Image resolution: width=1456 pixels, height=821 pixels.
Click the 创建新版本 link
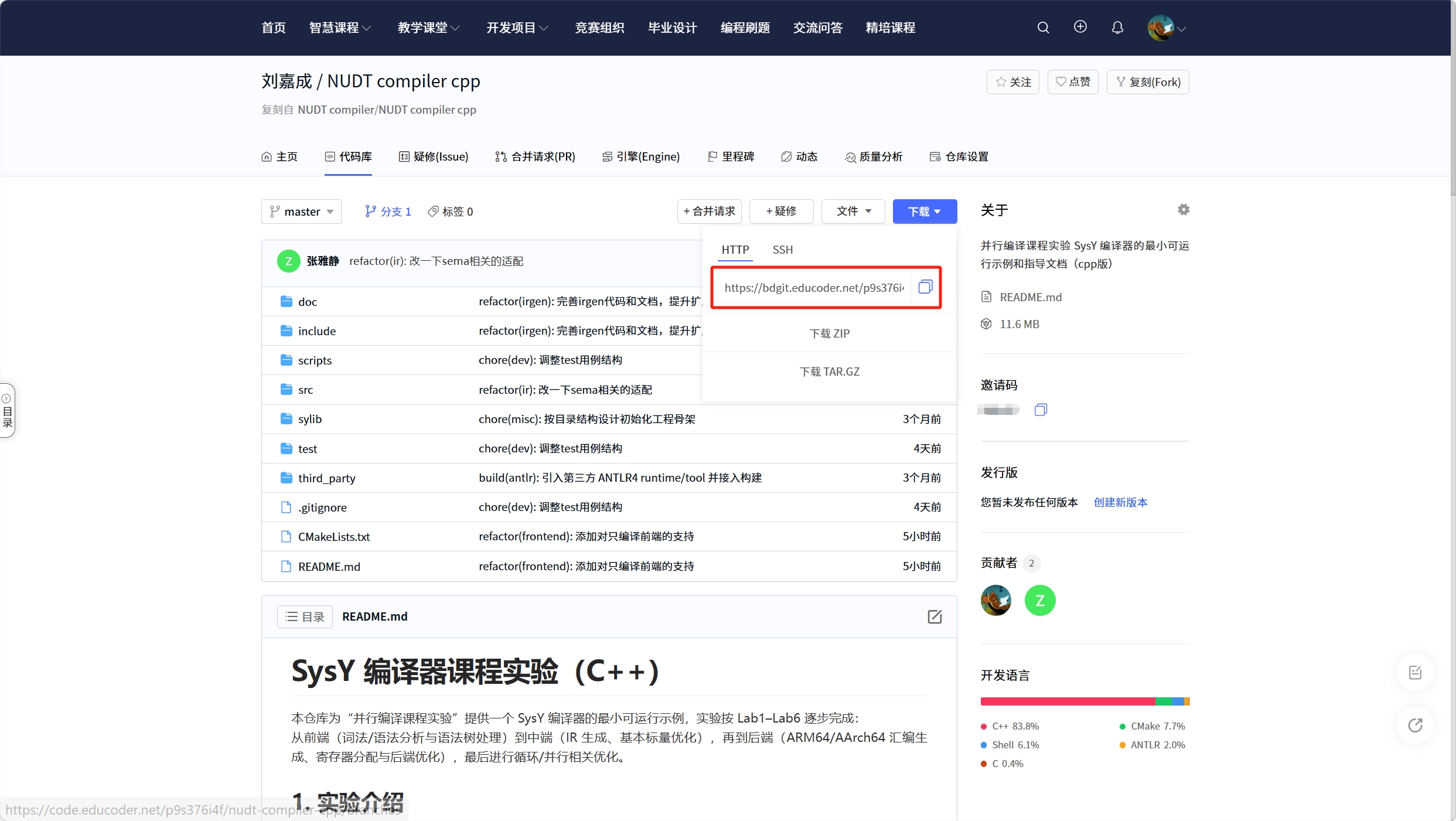1119,502
